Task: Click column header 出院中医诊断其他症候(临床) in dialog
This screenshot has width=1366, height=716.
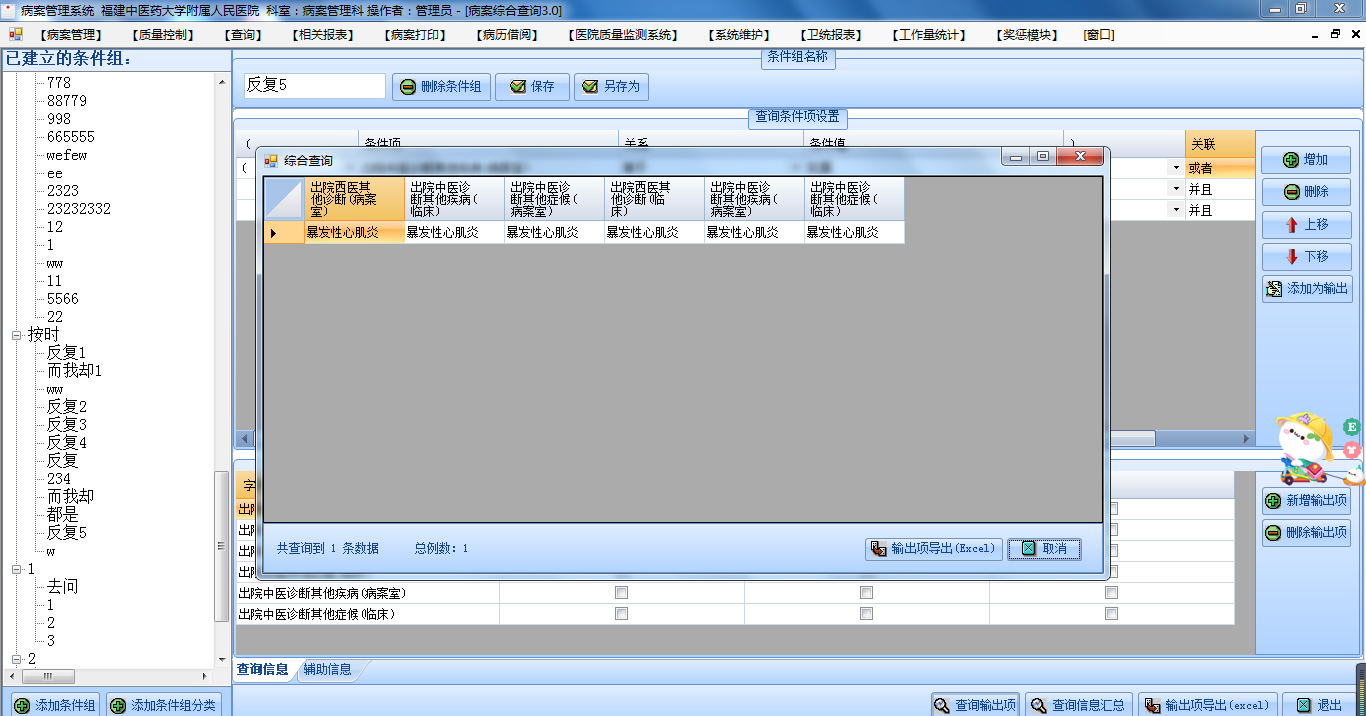Action: [x=855, y=199]
